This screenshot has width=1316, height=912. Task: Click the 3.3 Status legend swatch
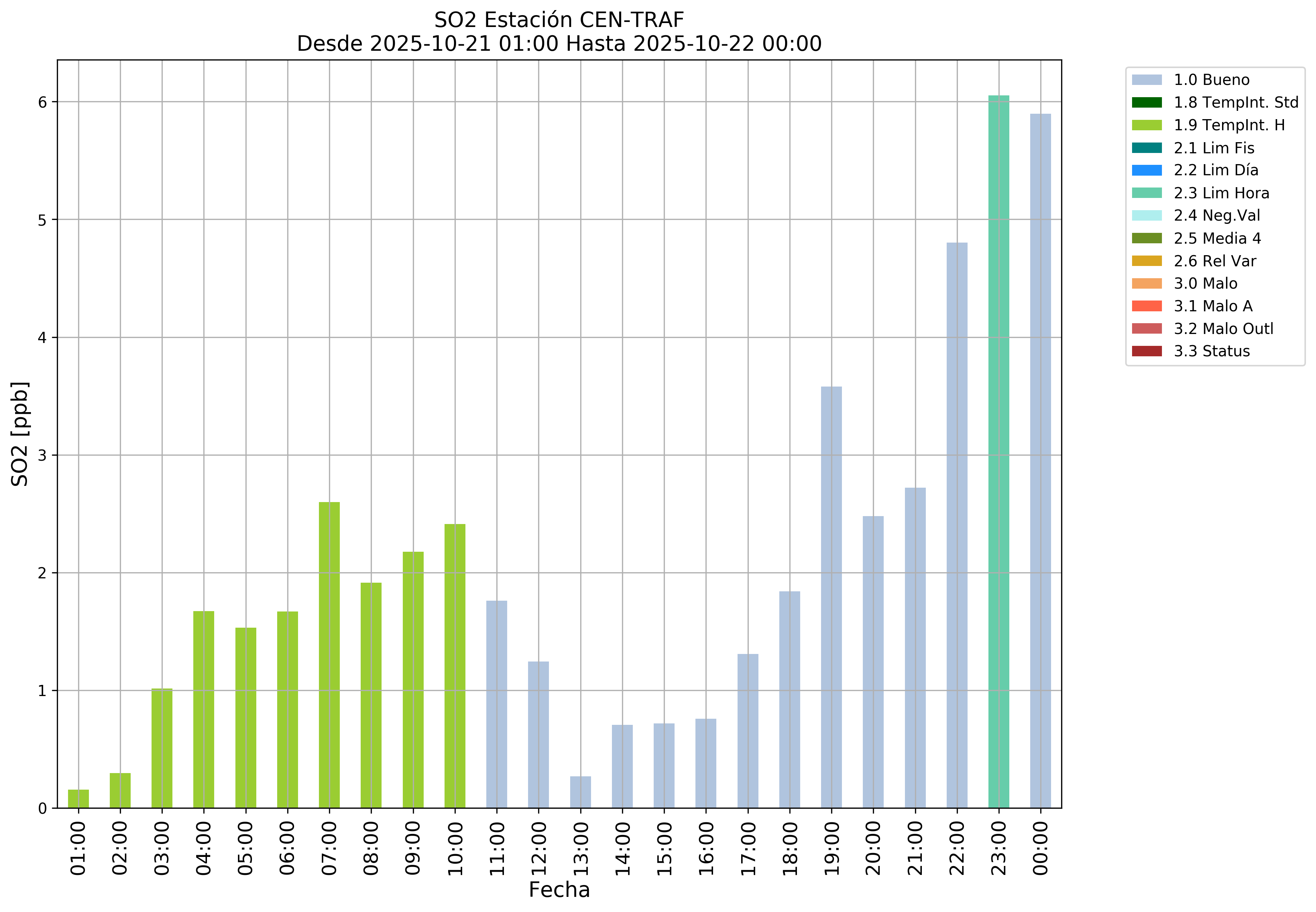[x=1146, y=351]
